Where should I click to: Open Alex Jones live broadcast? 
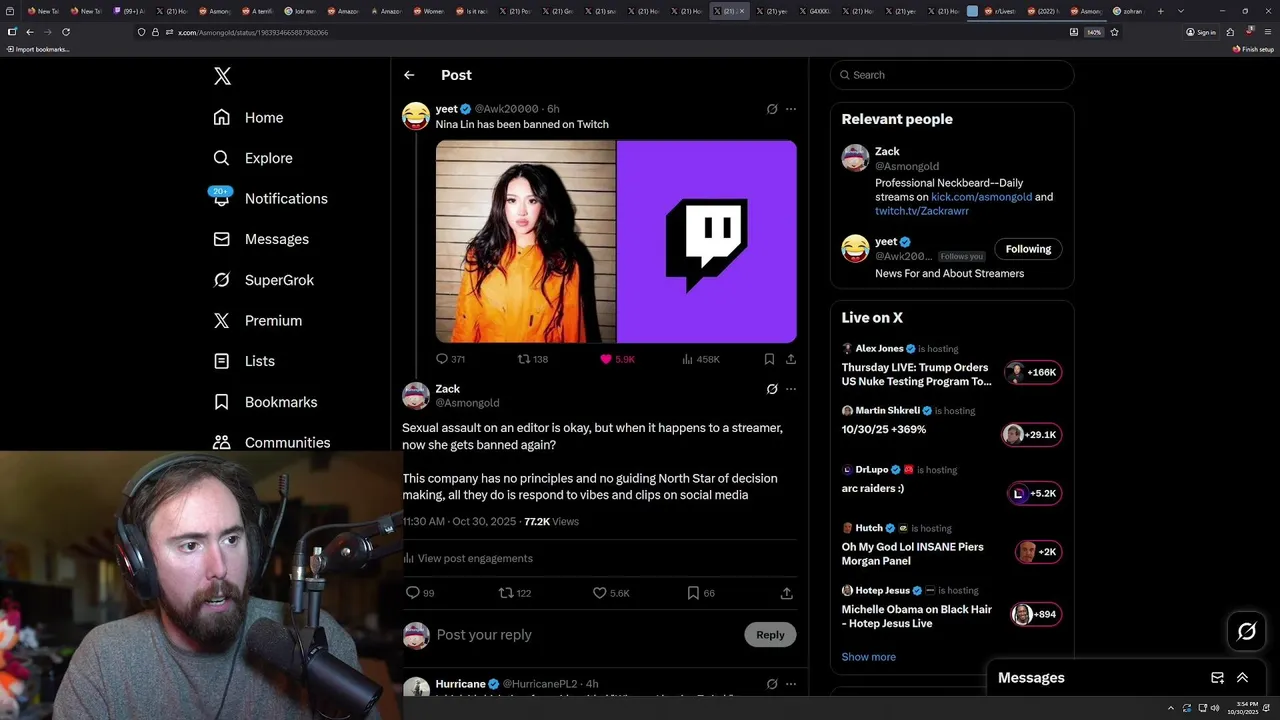tap(952, 366)
